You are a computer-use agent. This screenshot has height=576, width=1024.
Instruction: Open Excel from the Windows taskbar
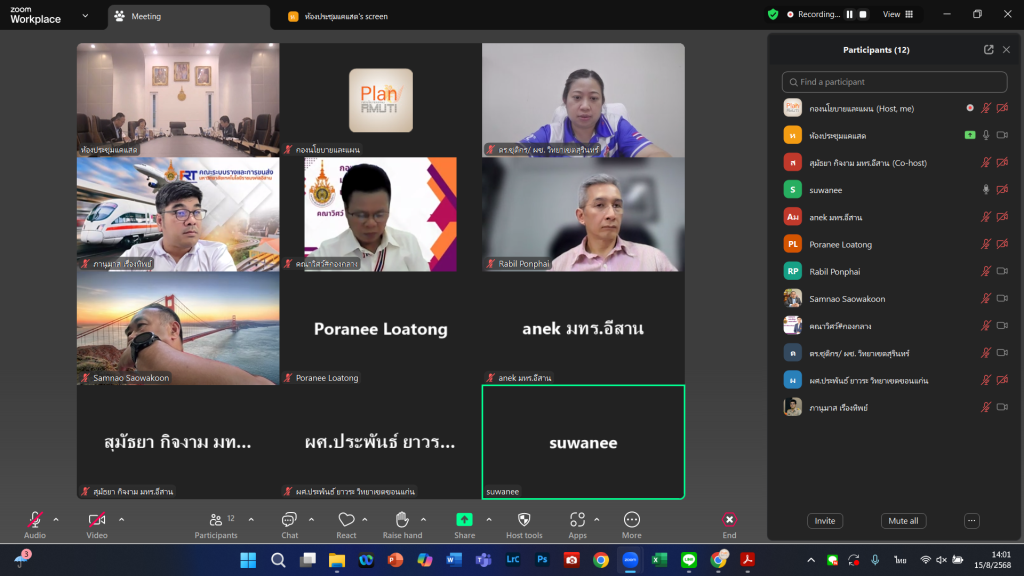660,560
